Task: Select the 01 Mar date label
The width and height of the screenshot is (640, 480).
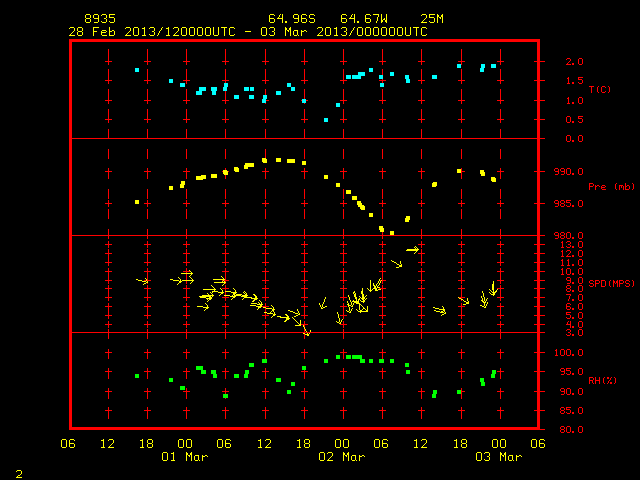Action: point(184,457)
